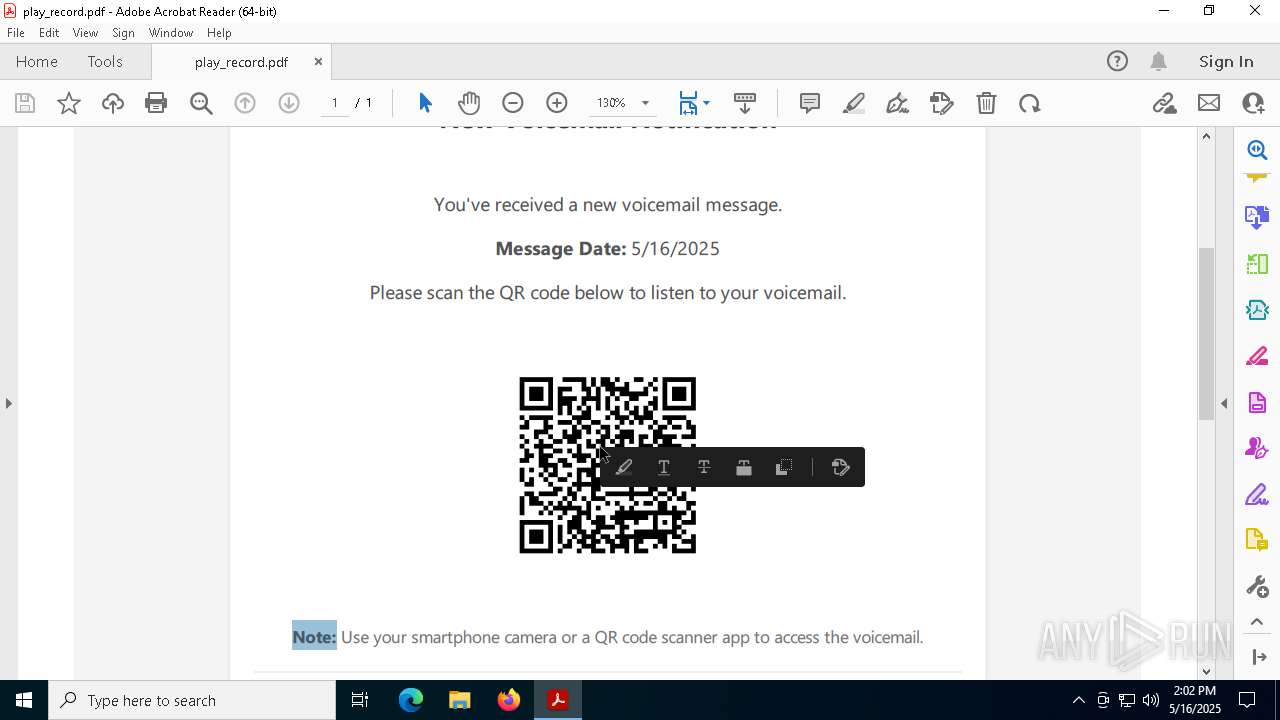Image resolution: width=1280 pixels, height=720 pixels.
Task: Close the play_record.pdf tab
Action: coord(318,61)
